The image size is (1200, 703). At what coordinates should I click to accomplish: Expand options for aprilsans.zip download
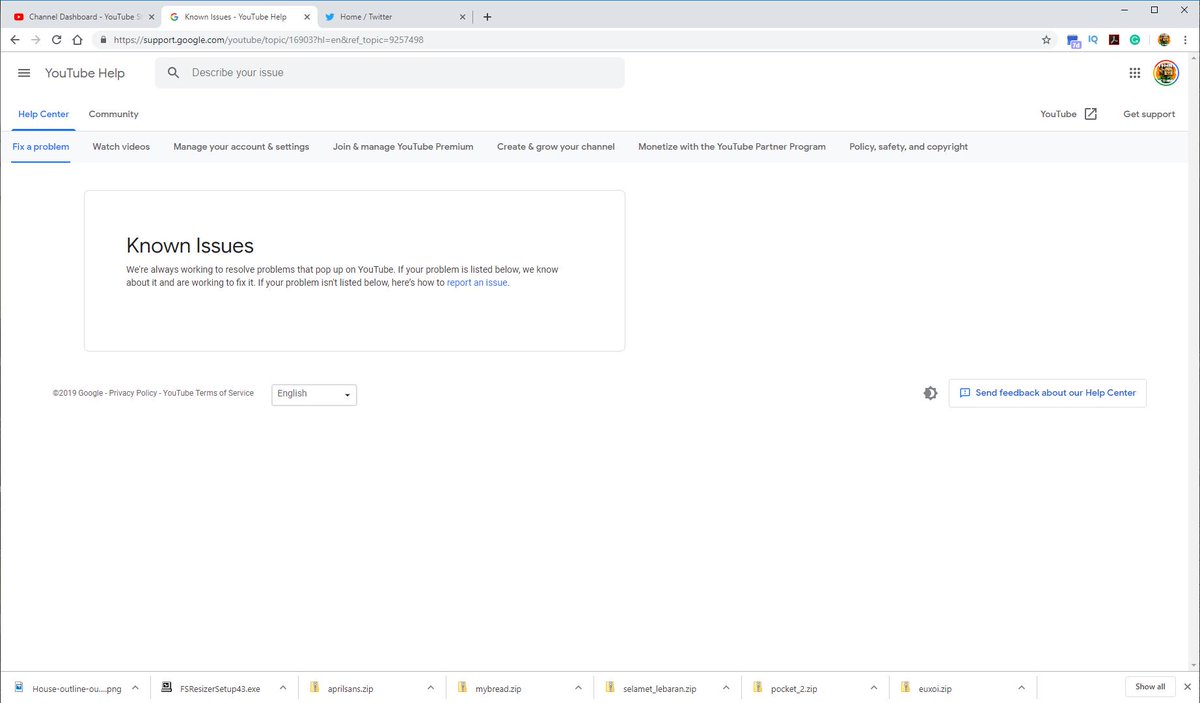point(431,688)
